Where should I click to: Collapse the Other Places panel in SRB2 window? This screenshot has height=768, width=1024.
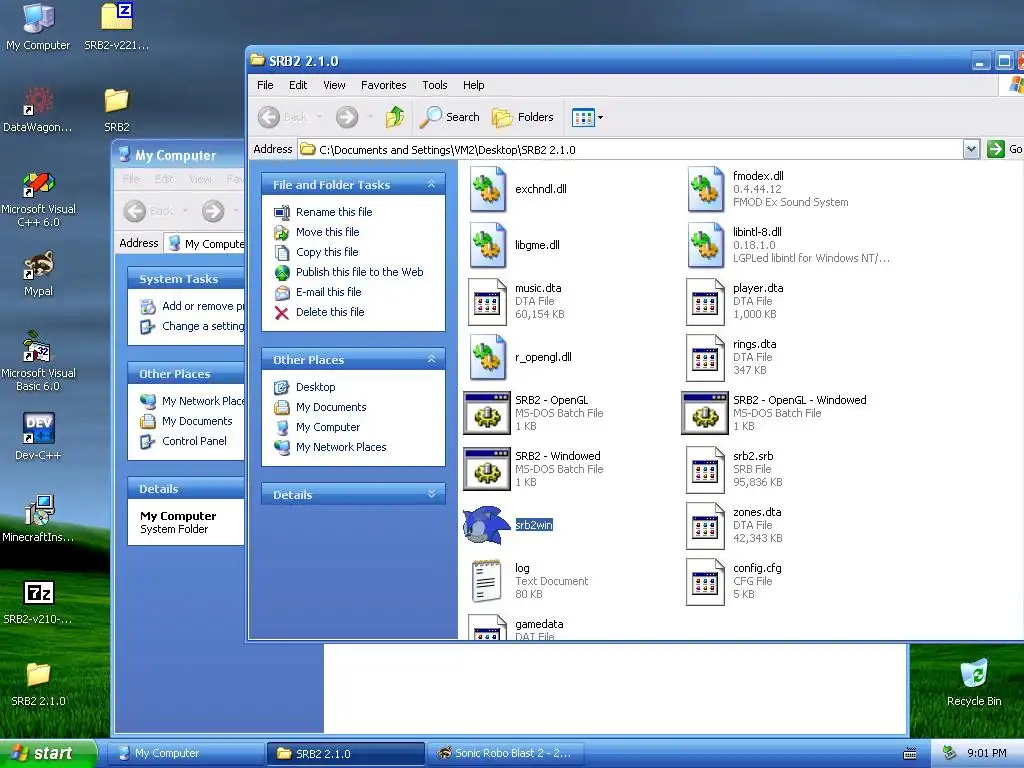(x=431, y=359)
